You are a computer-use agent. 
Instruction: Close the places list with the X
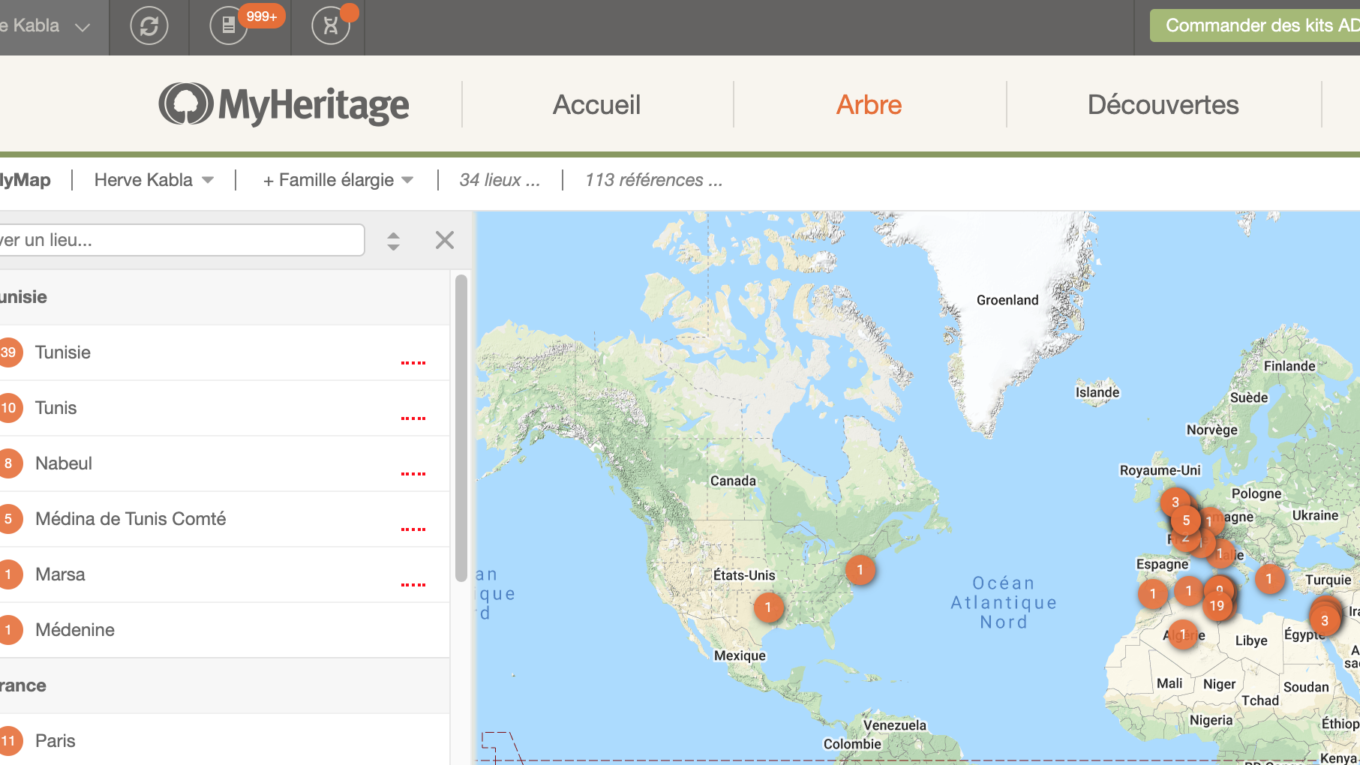click(445, 240)
